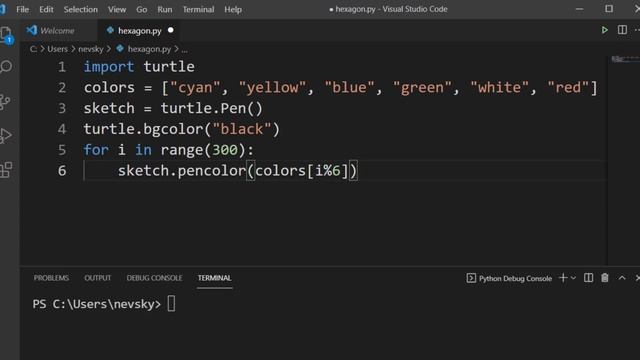Click the "black" string on line 4
The height and width of the screenshot is (360, 640).
pyautogui.click(x=242, y=129)
